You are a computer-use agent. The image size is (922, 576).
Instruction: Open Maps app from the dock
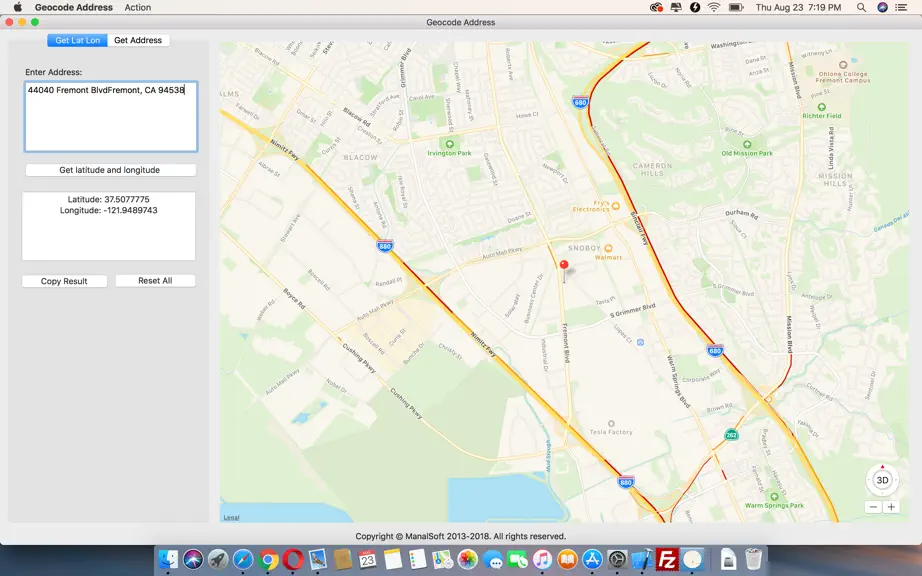coord(443,559)
